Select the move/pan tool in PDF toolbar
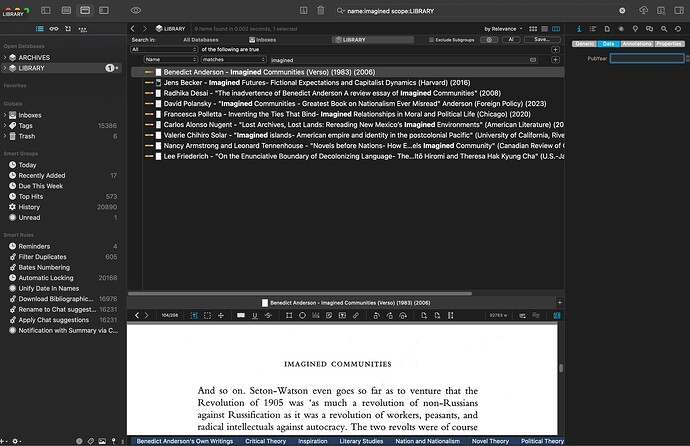 (x=221, y=315)
